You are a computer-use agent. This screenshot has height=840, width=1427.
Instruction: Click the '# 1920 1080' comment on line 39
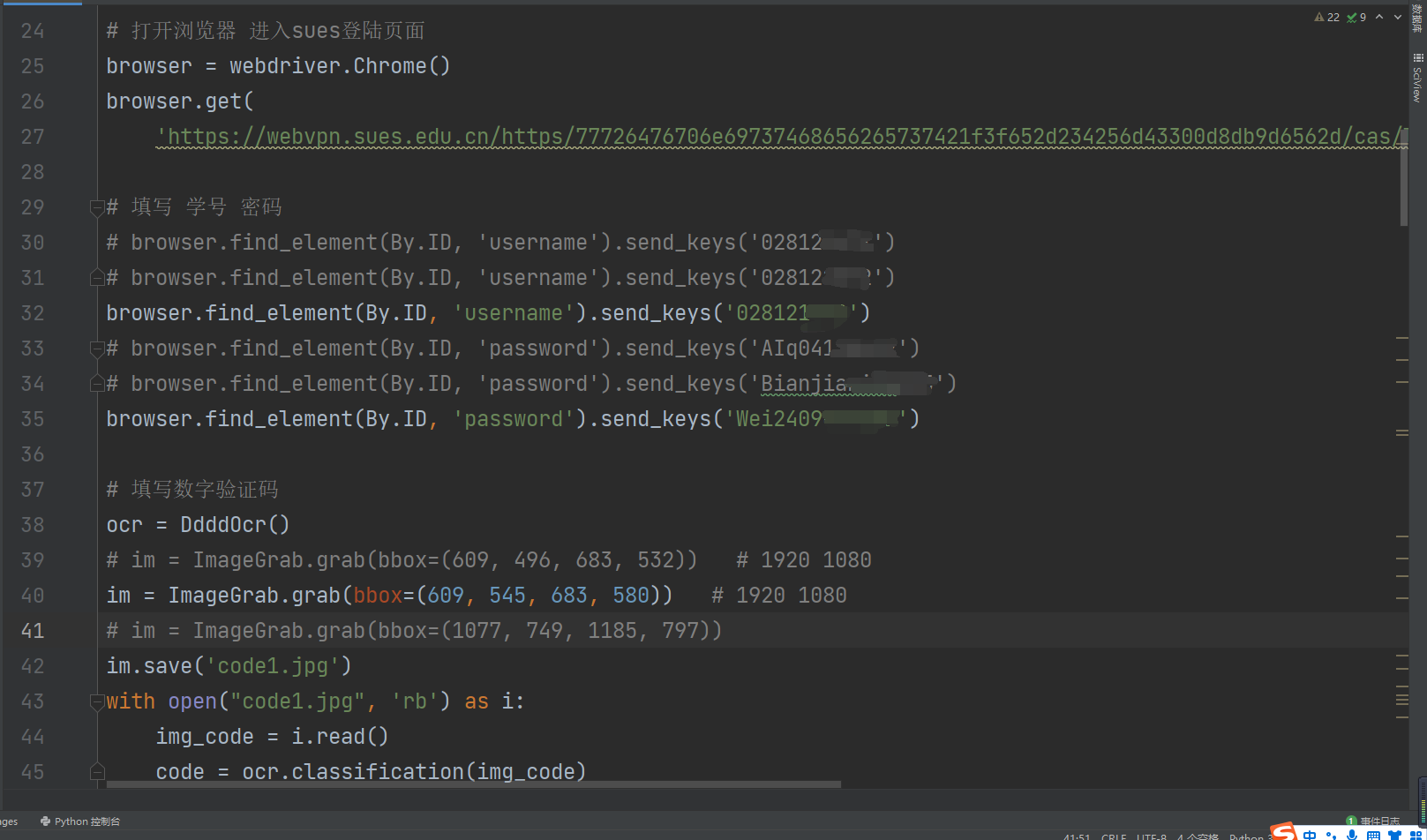pos(804,560)
